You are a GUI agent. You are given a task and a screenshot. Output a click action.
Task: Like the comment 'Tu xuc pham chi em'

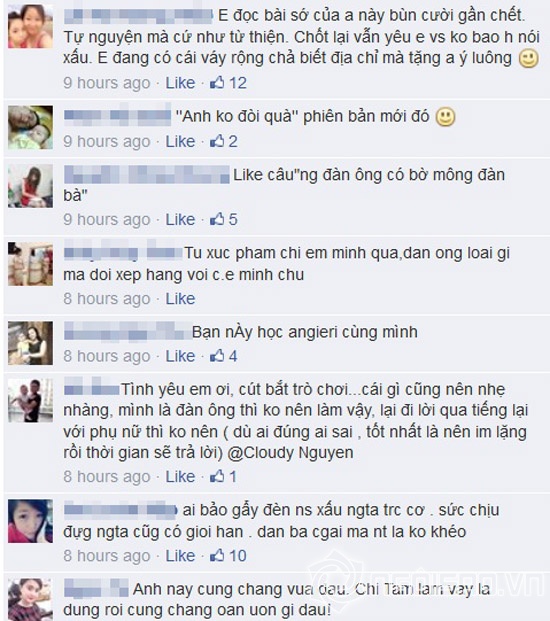pos(180,299)
